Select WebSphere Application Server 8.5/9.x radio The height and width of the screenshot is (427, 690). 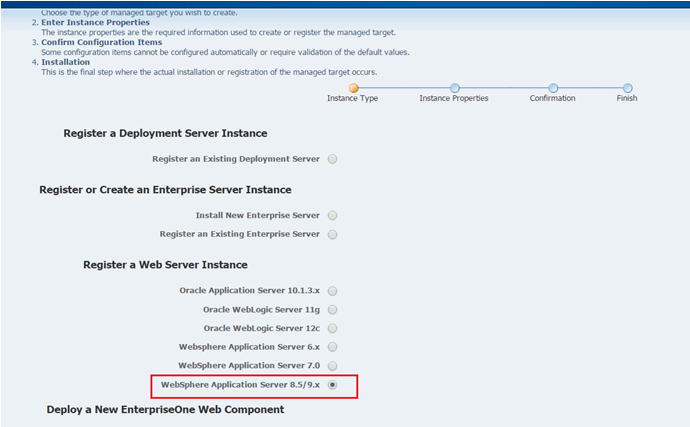pos(333,385)
